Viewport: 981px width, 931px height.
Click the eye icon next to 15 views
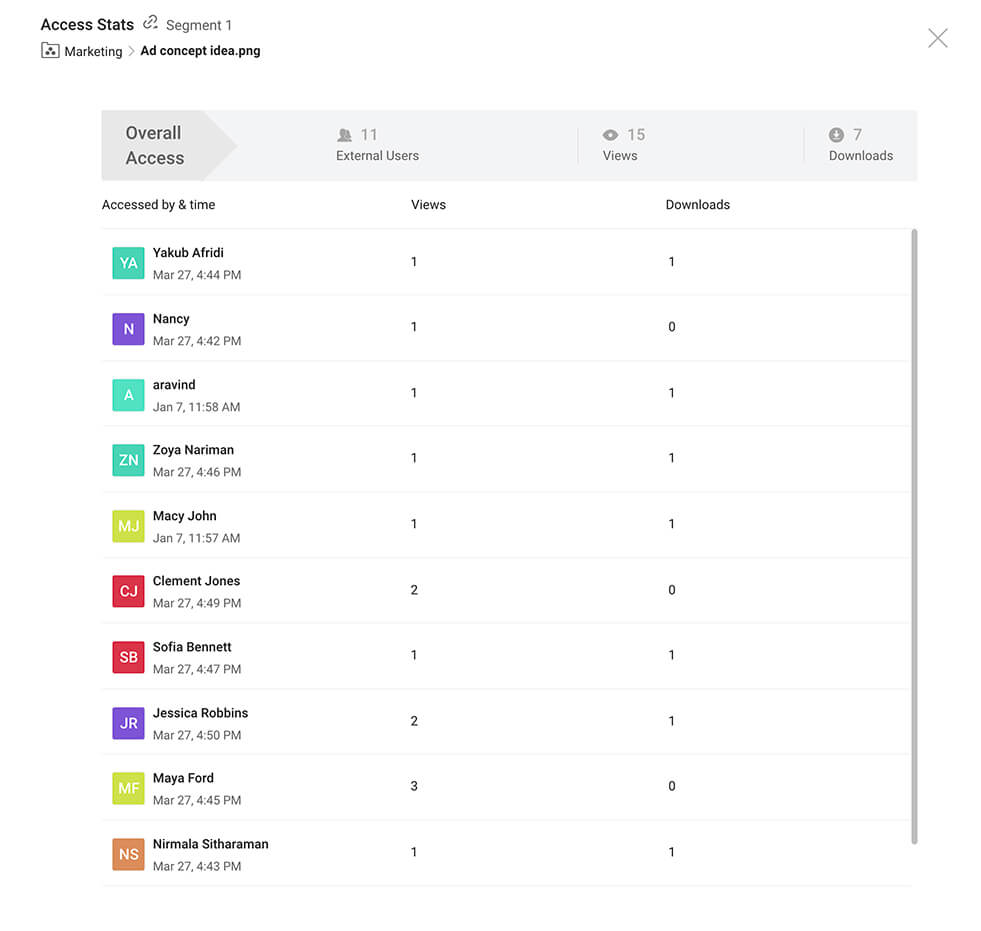click(x=610, y=135)
